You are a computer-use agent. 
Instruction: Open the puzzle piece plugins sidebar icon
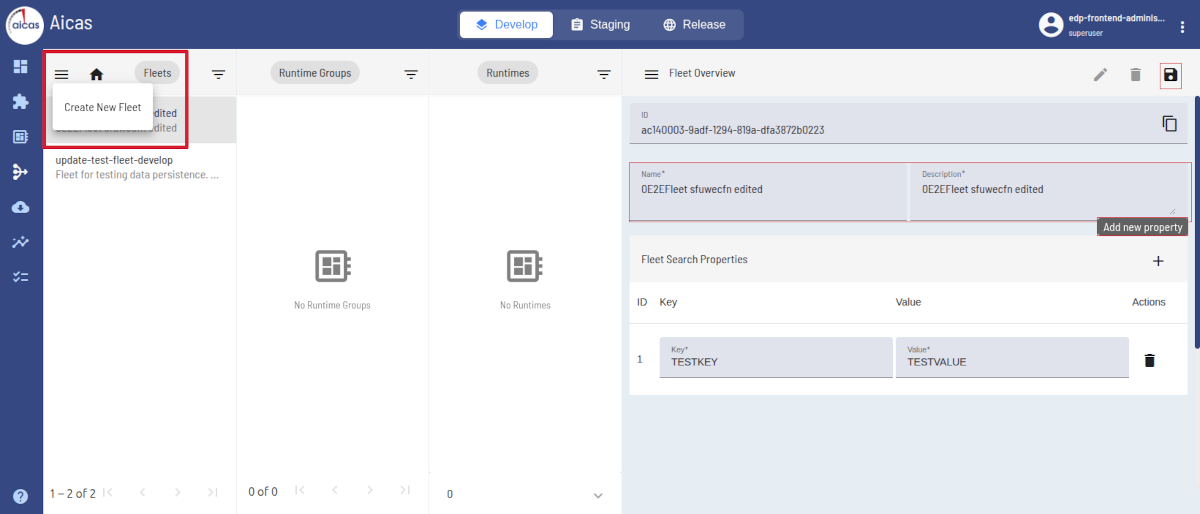(20, 102)
